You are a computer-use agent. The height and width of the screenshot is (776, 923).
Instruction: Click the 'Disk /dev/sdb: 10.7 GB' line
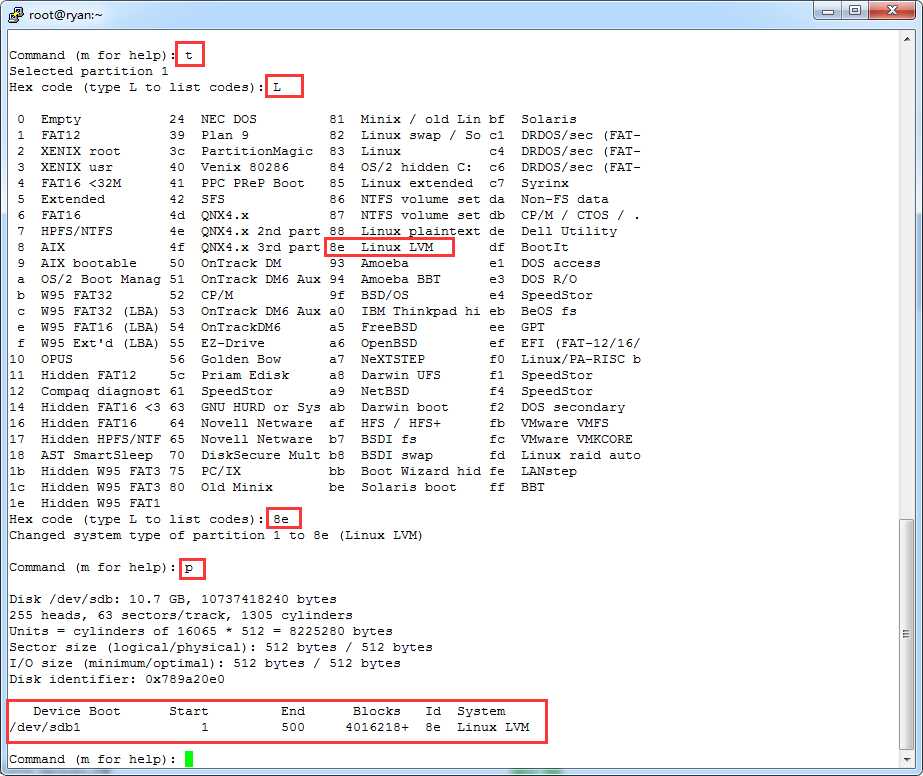pyautogui.click(x=172, y=599)
